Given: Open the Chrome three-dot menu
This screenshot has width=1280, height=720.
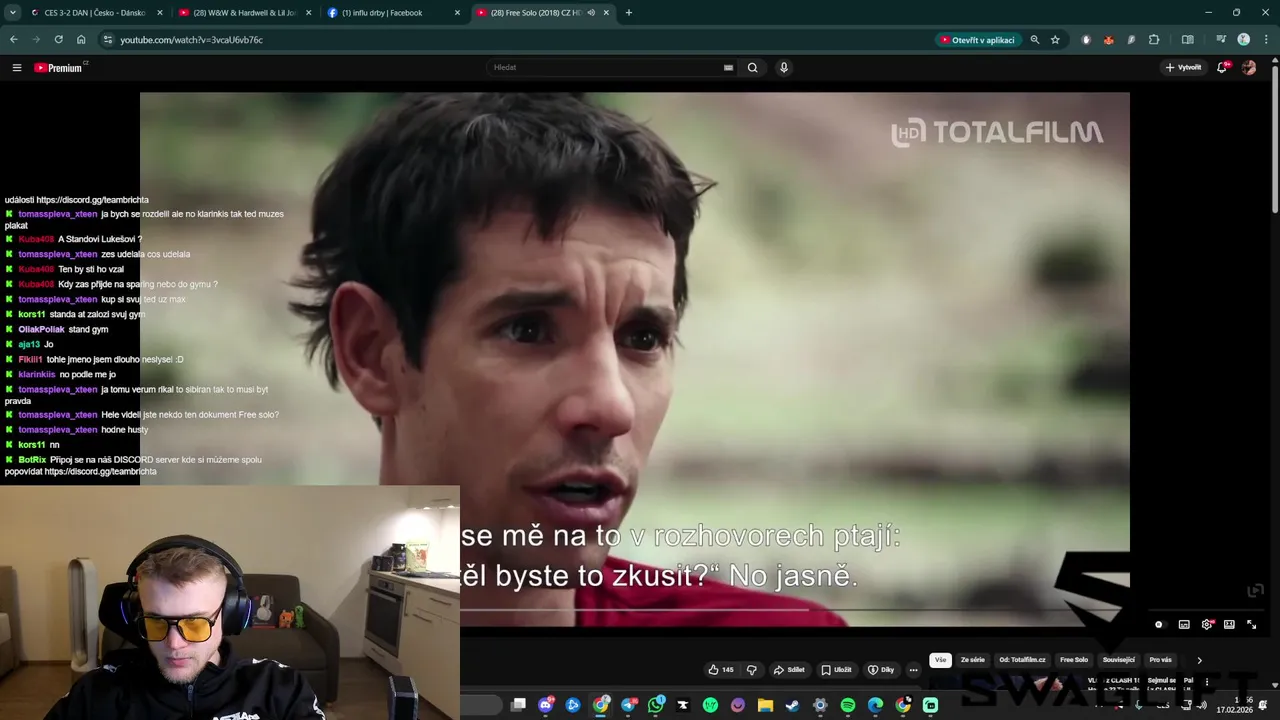Looking at the screenshot, I should (1265, 40).
